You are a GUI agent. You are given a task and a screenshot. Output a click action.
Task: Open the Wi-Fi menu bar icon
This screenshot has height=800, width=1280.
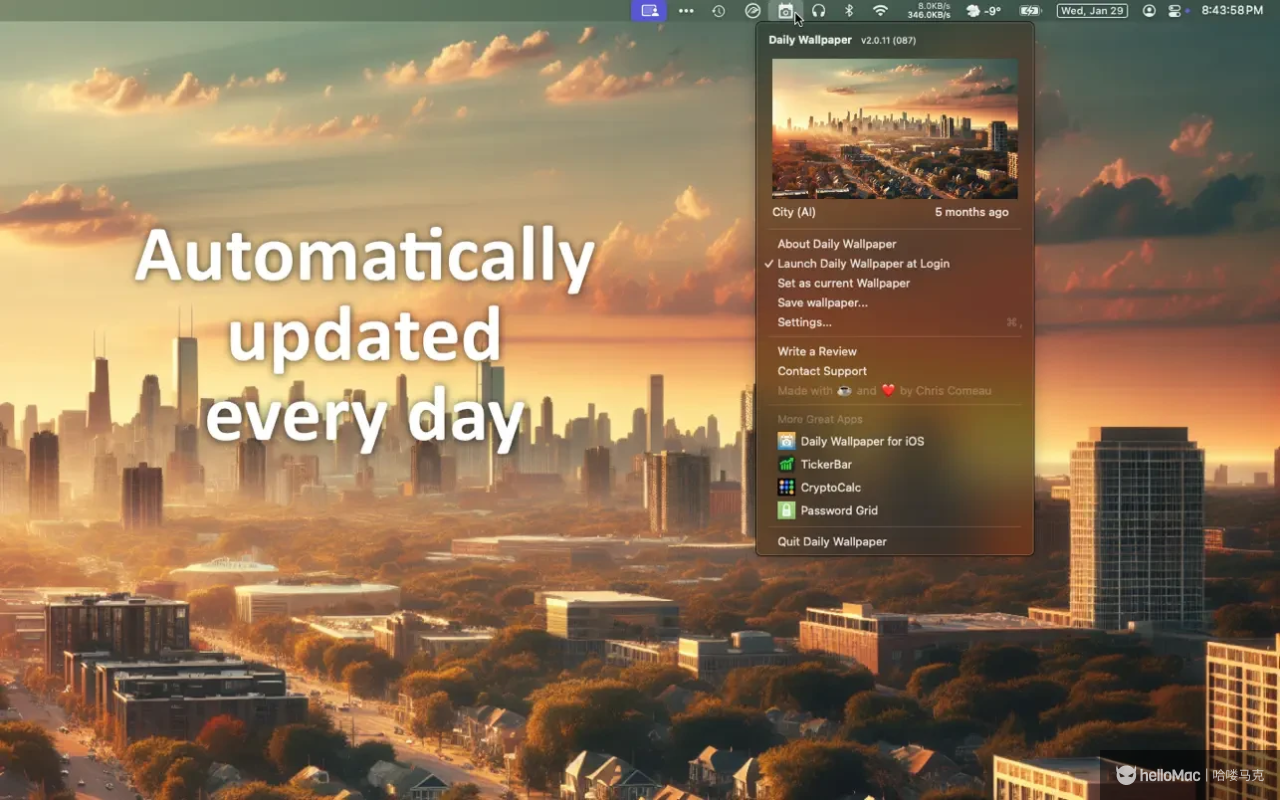[x=880, y=11]
